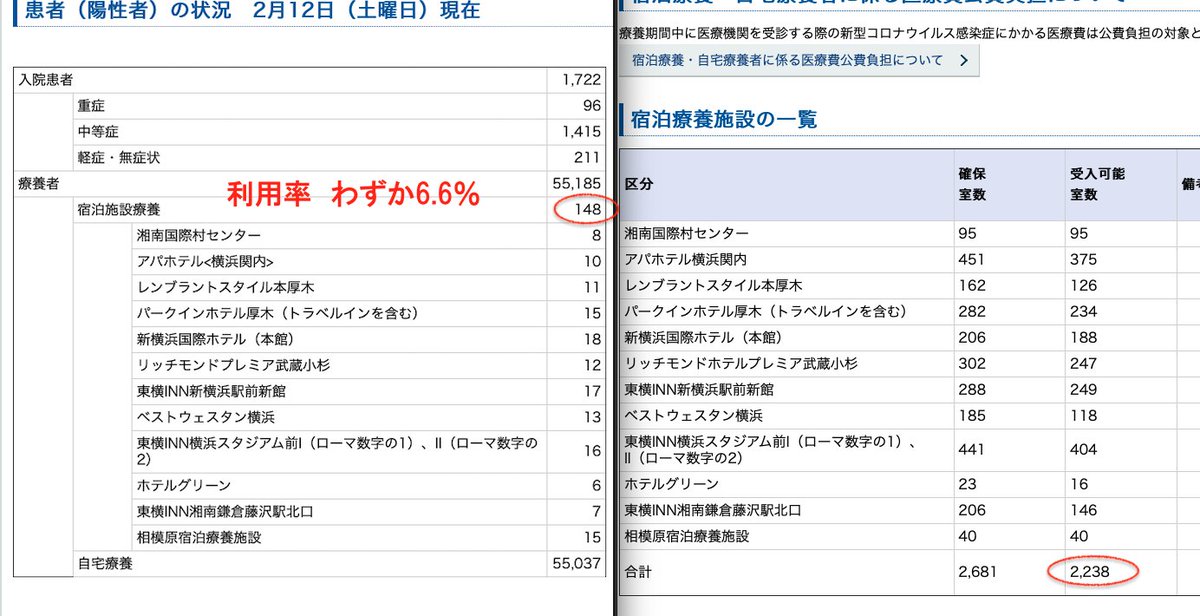The height and width of the screenshot is (616, 1200).
Task: Click the value 13 for ベストウェスタン横浜
Action: click(x=592, y=417)
